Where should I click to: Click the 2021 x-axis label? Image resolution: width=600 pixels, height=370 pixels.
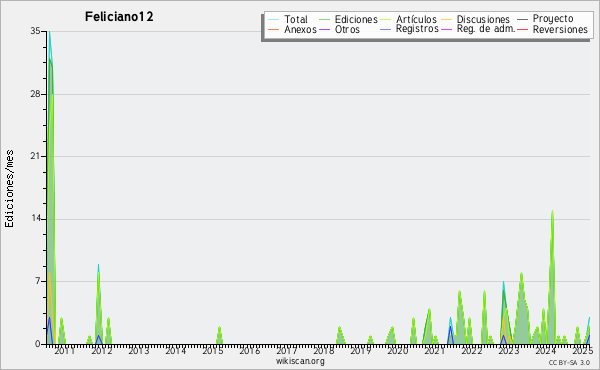point(435,350)
